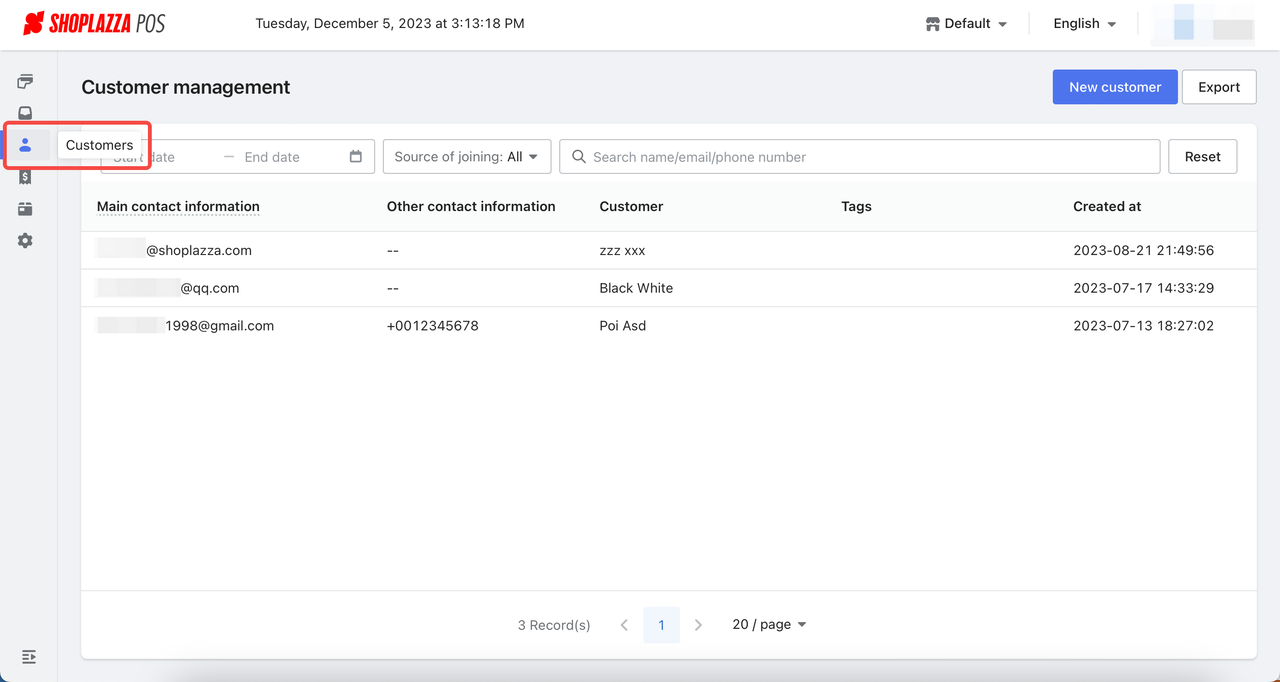The height and width of the screenshot is (682, 1280).
Task: Open the Black White customer row
Action: coord(636,288)
